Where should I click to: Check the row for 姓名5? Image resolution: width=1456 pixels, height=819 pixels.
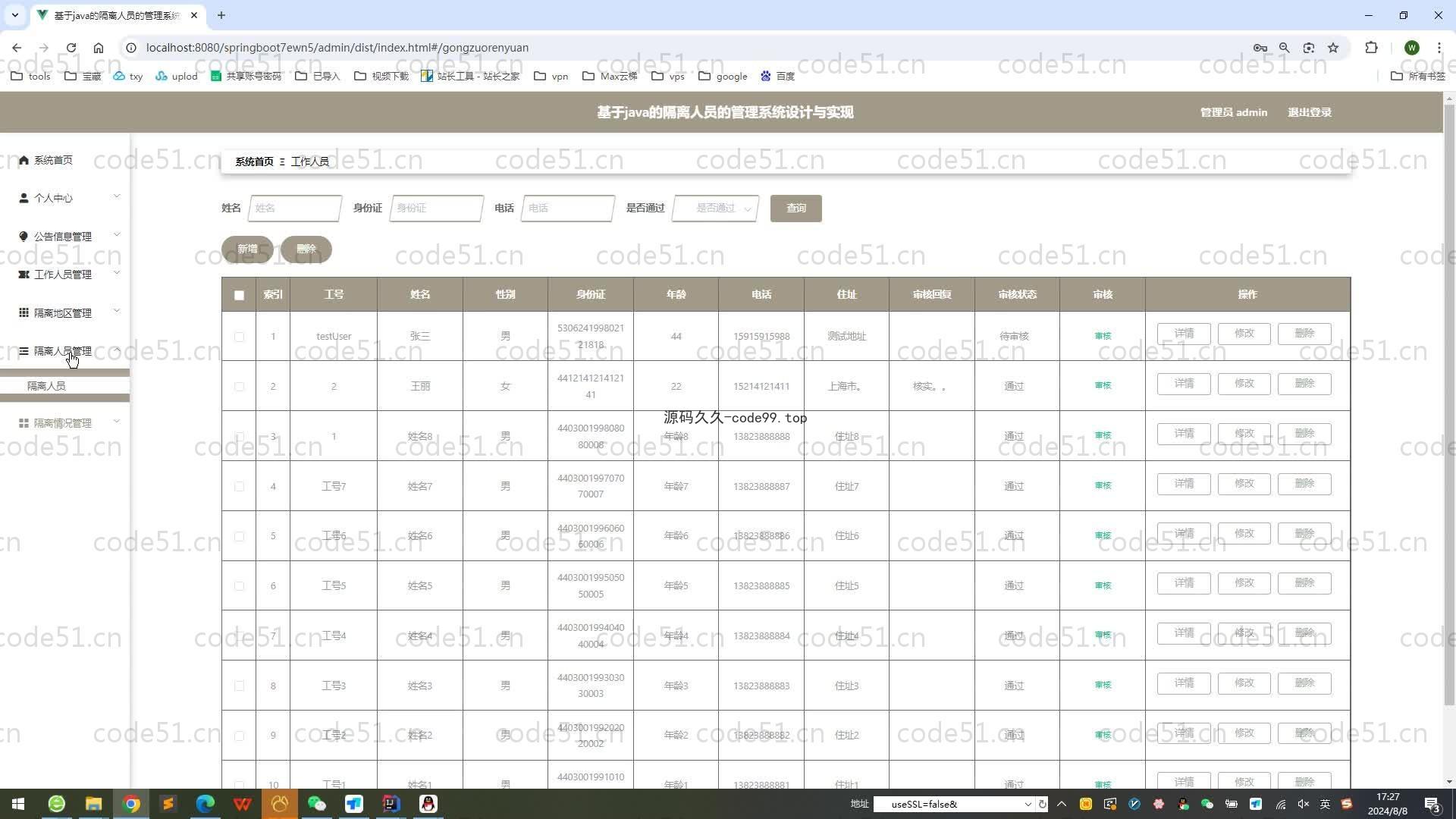click(x=239, y=586)
